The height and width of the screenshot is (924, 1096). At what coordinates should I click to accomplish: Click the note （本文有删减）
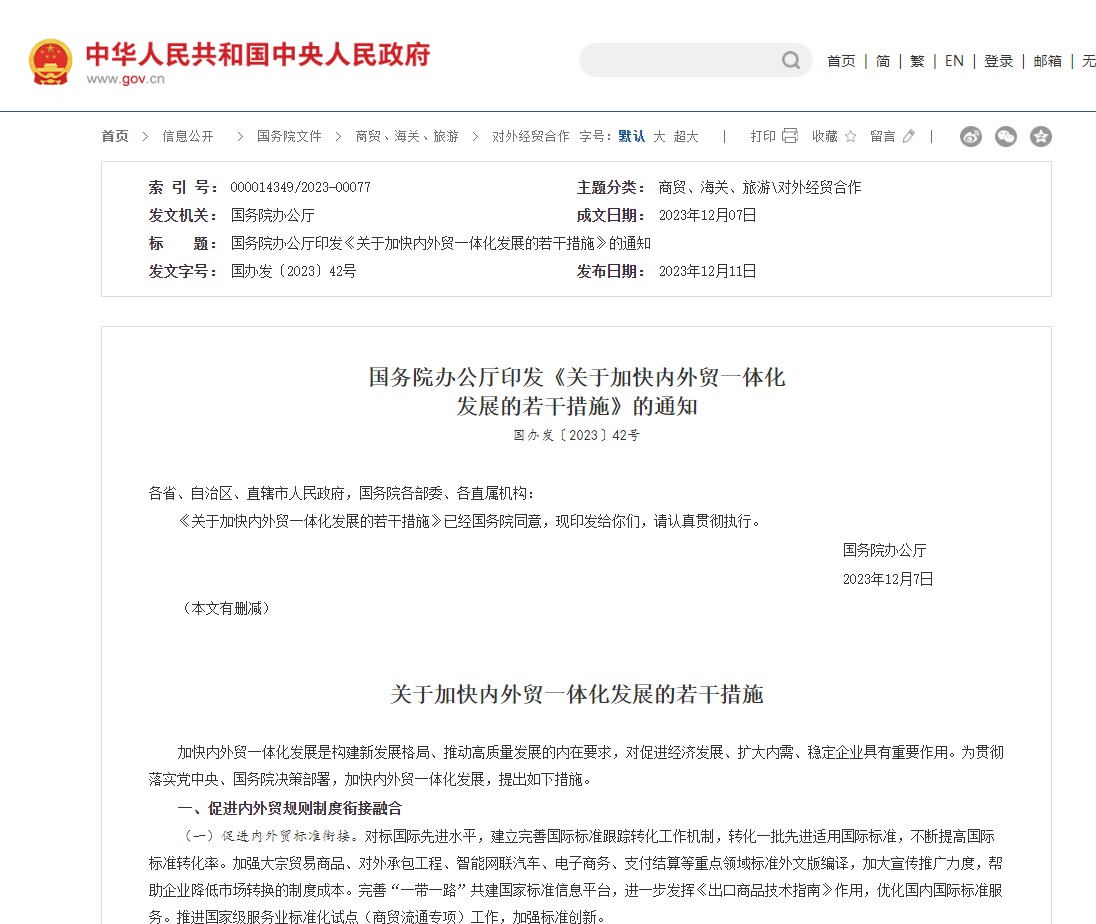click(x=226, y=608)
